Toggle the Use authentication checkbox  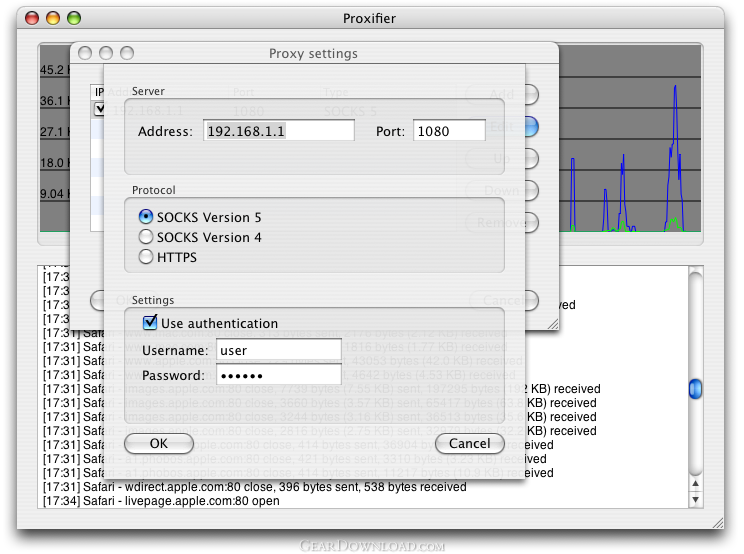point(150,323)
